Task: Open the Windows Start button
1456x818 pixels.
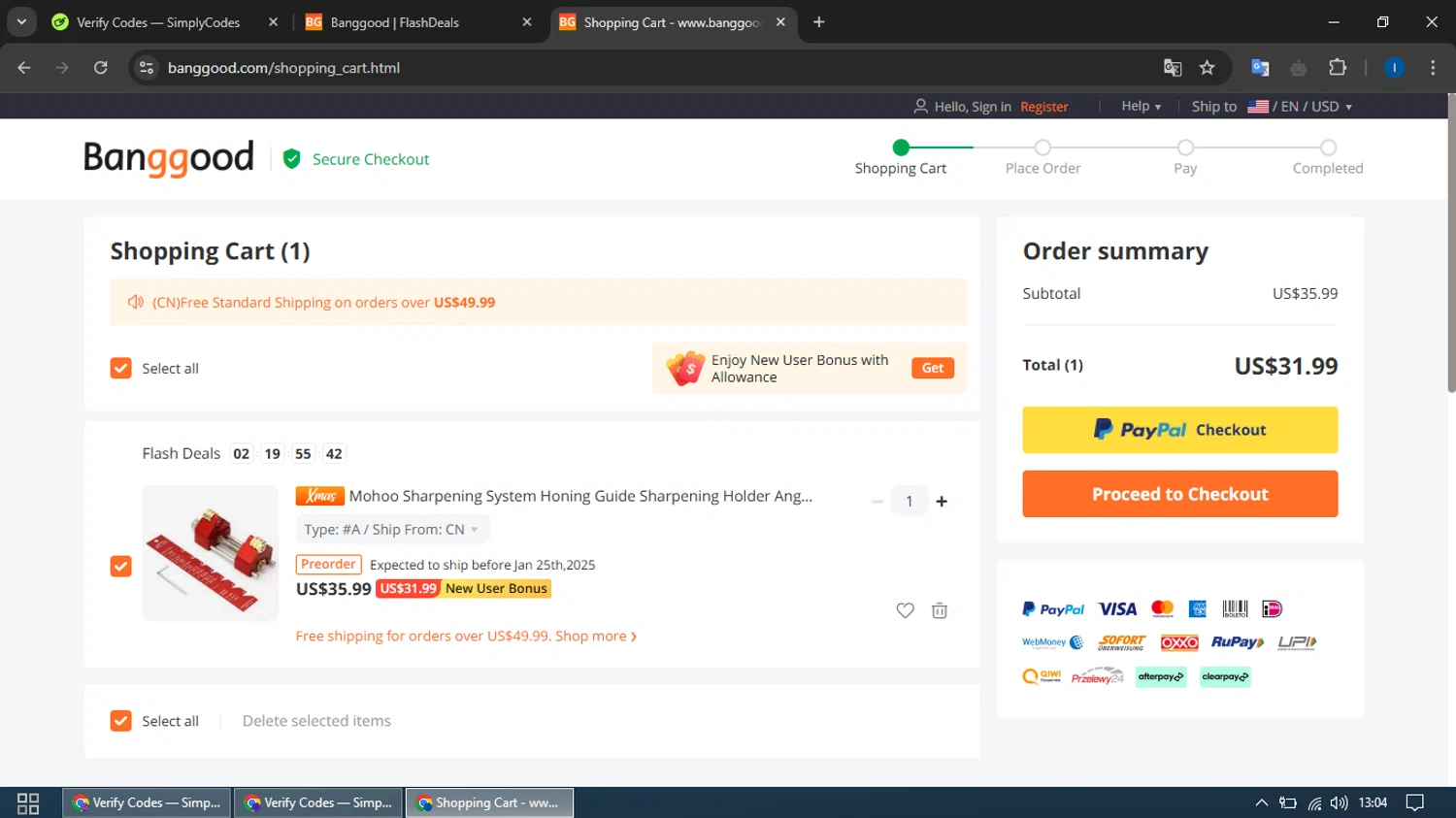Action: point(28,802)
